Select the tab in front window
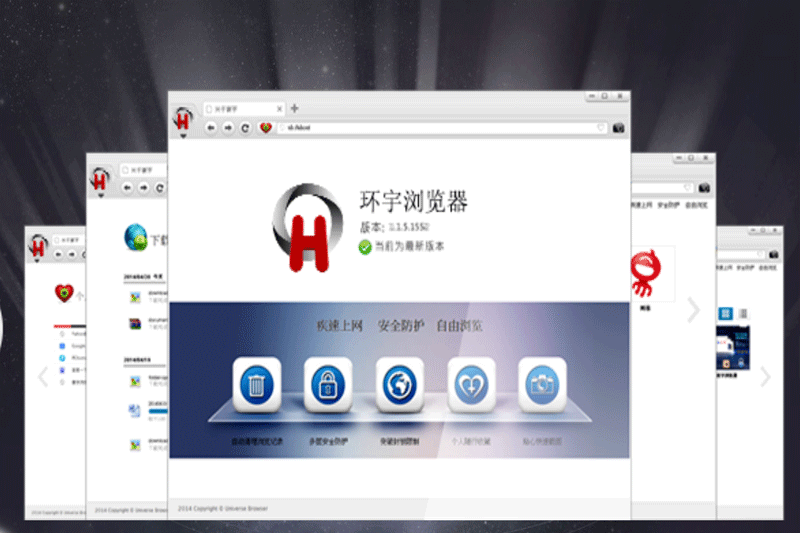Viewport: 800px width, 533px height. (244, 109)
